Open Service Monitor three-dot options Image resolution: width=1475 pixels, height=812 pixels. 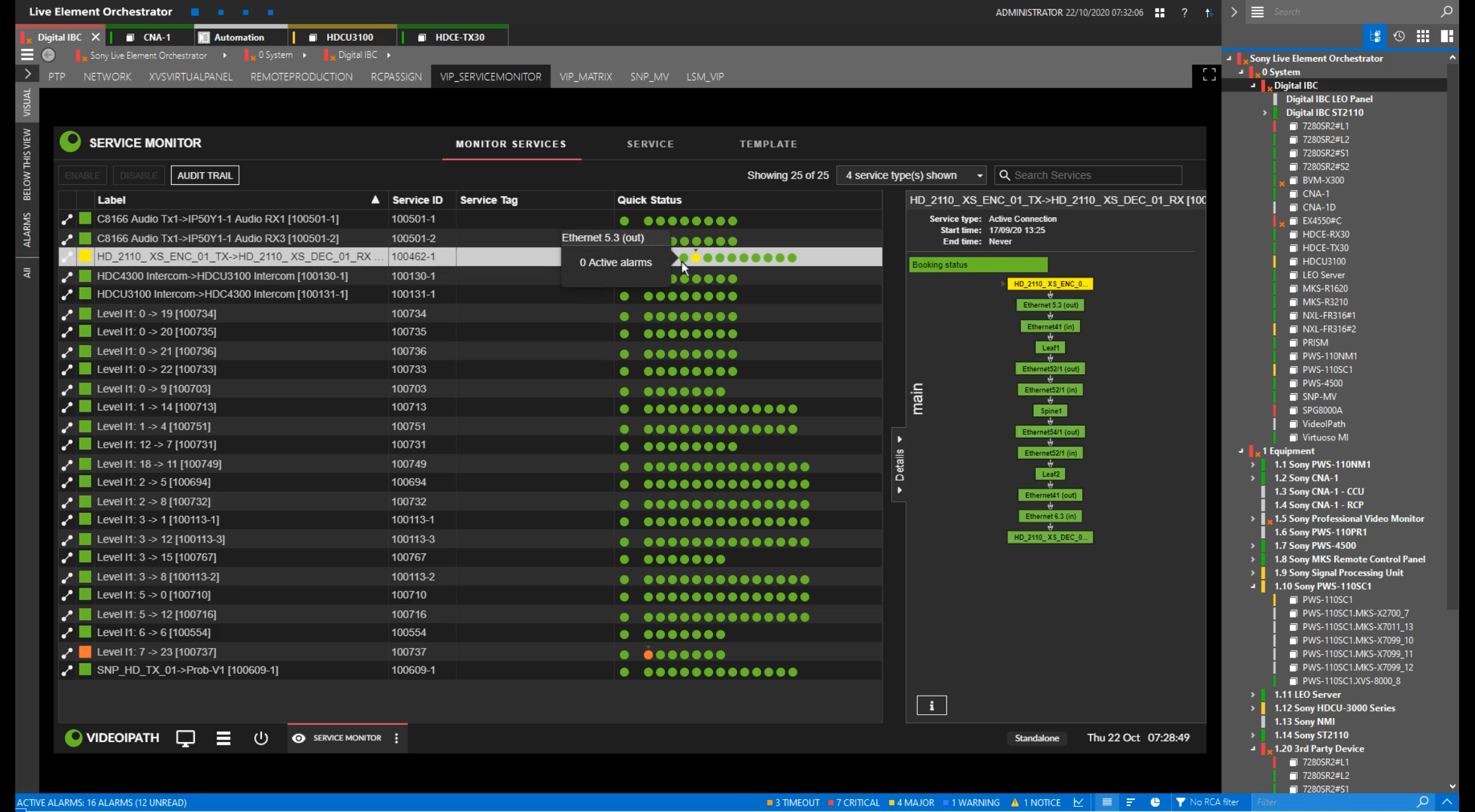click(x=397, y=738)
